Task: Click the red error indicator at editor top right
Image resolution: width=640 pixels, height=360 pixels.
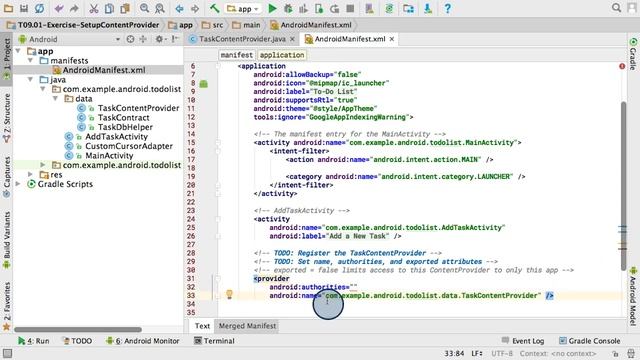Action: [622, 66]
